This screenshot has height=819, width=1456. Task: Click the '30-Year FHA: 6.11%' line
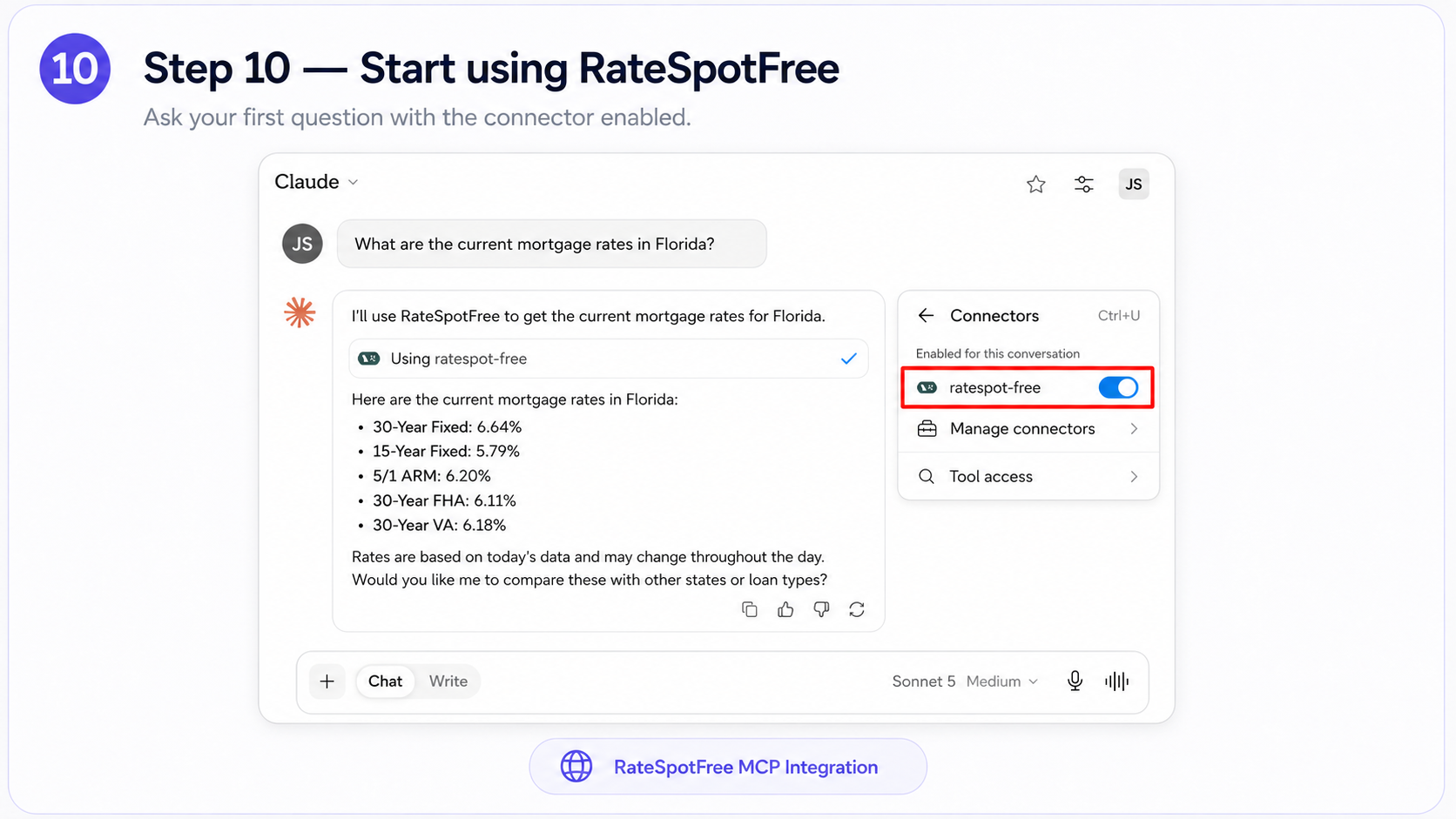coord(444,500)
